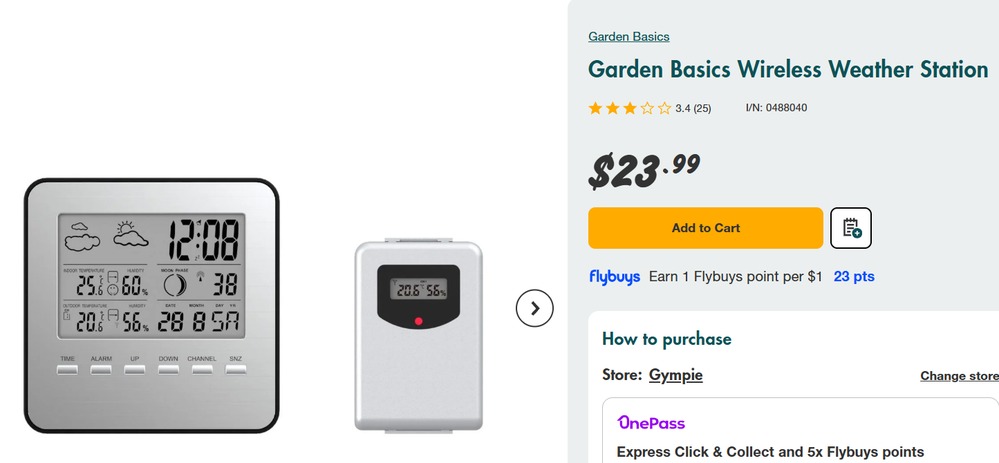Image resolution: width=999 pixels, height=463 pixels.
Task: Click the 23 pts Flybuys link
Action: click(x=854, y=277)
